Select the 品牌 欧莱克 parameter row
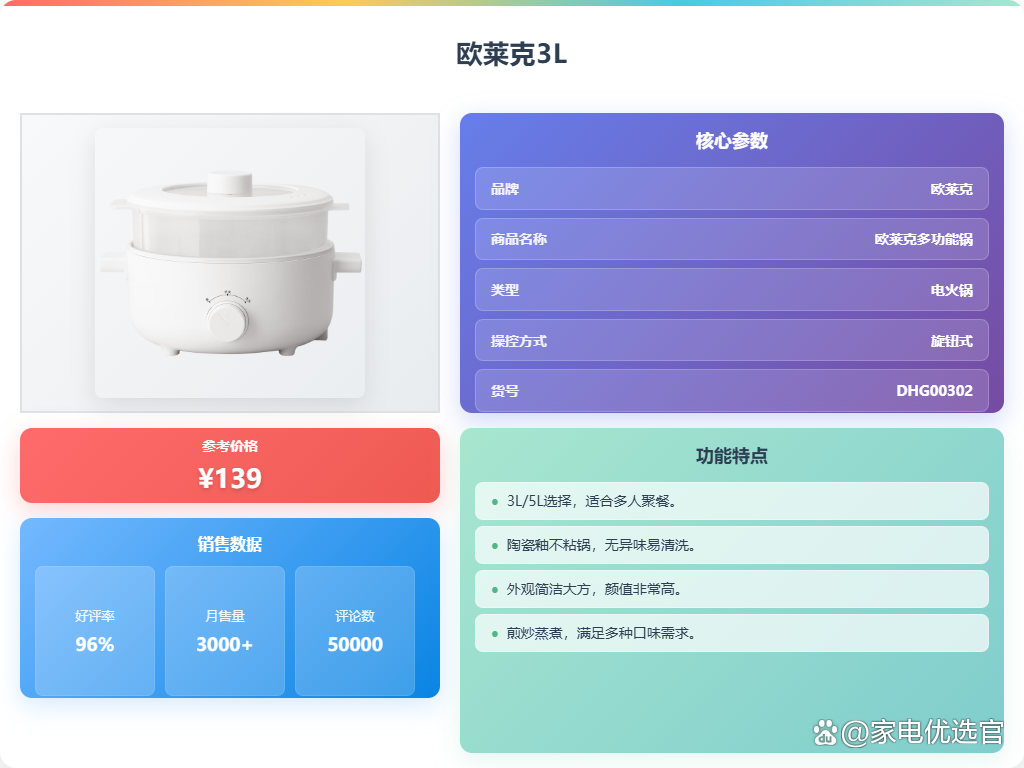 click(731, 189)
